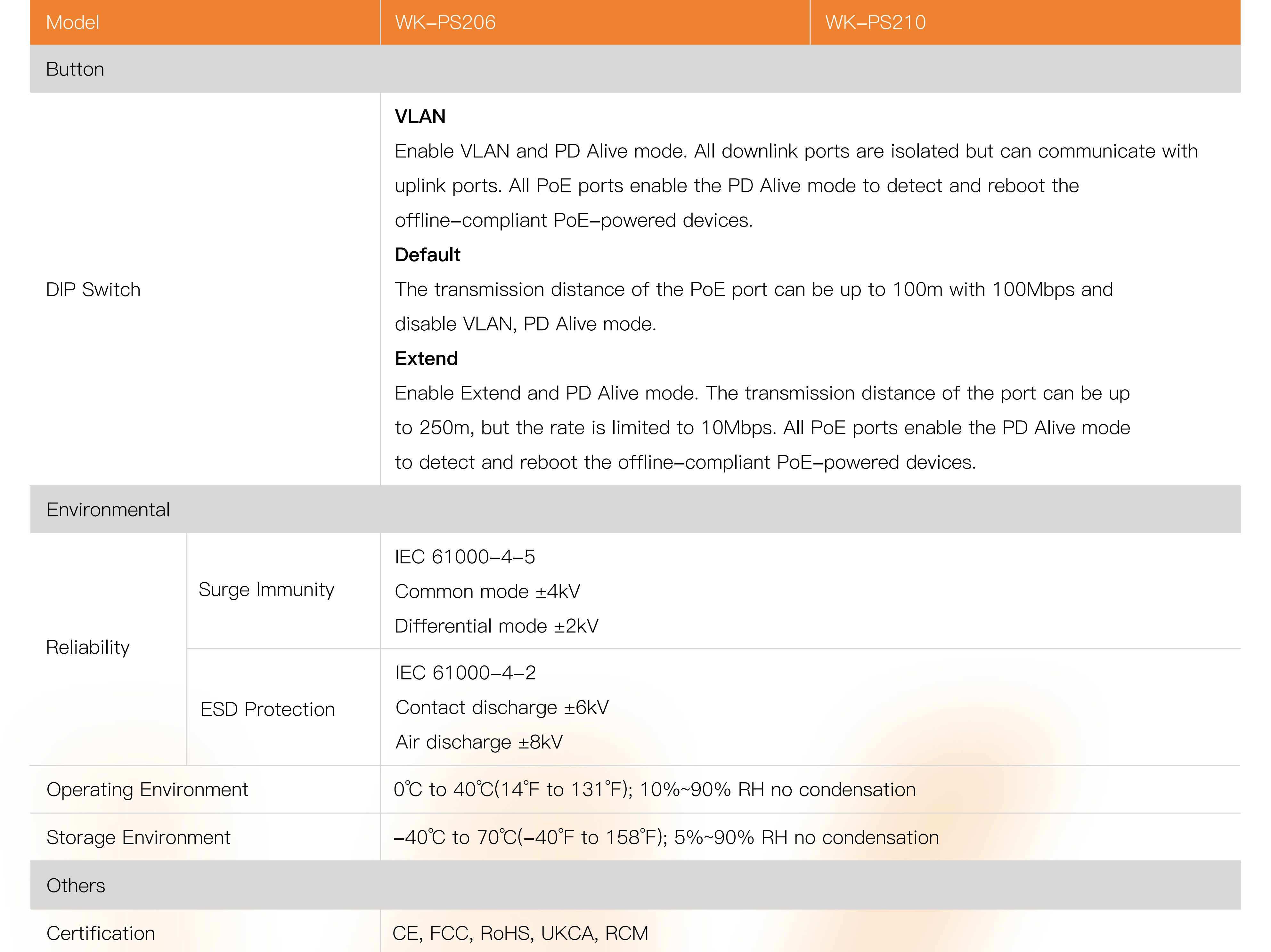Click the Others section row

click(76, 885)
